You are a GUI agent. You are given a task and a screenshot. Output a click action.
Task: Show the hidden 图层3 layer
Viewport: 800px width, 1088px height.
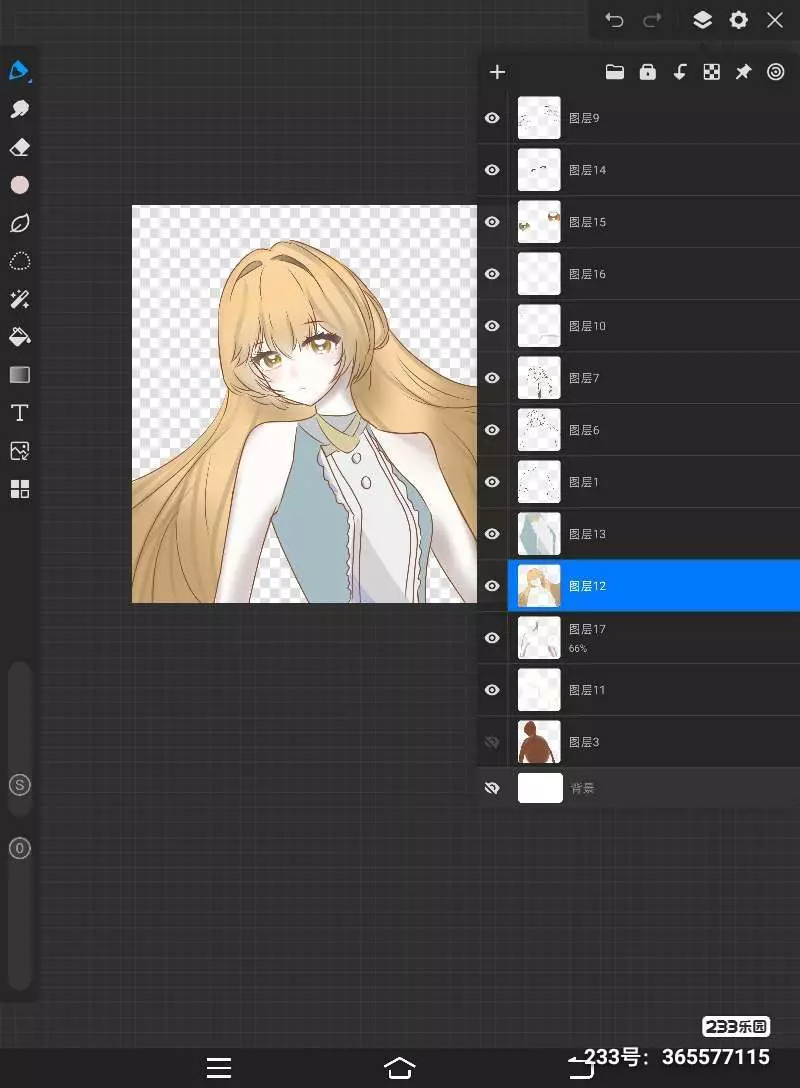(492, 742)
